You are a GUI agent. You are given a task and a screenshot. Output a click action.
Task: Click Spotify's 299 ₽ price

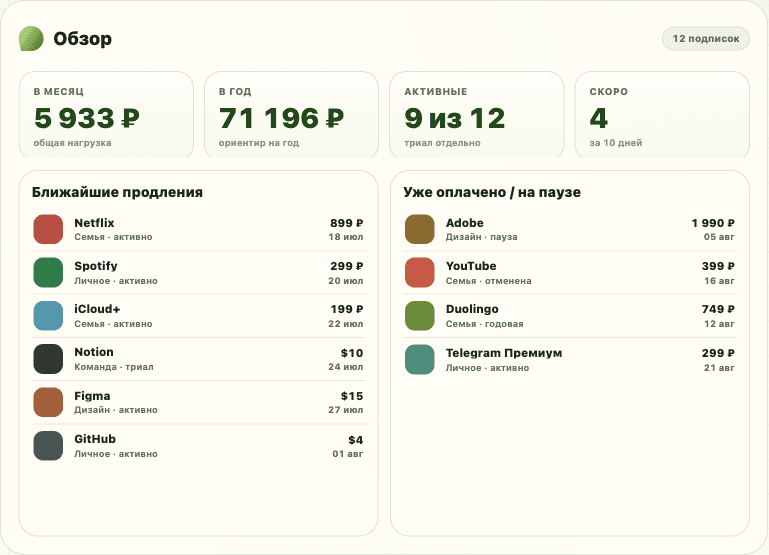346,266
